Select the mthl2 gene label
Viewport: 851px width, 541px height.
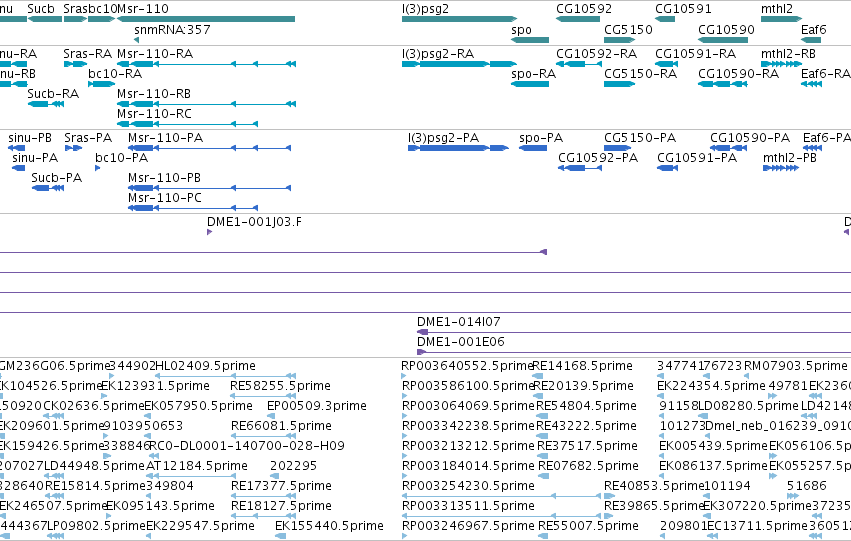pyautogui.click(x=777, y=9)
